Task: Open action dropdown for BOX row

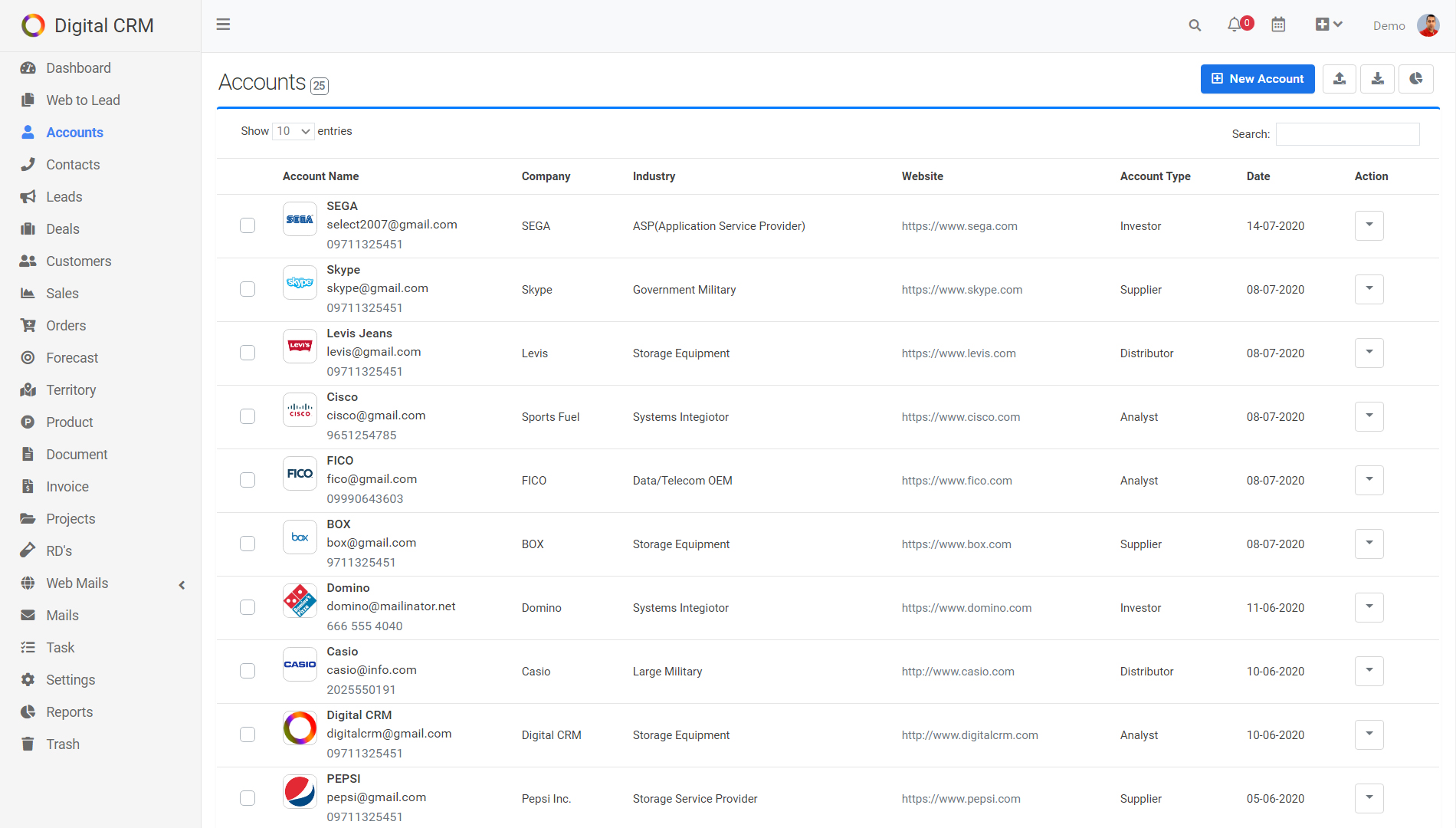Action: point(1369,544)
